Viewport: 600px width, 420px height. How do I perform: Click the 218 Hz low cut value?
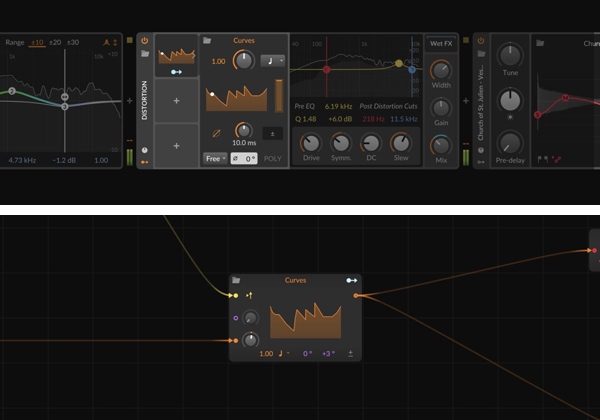coord(373,119)
